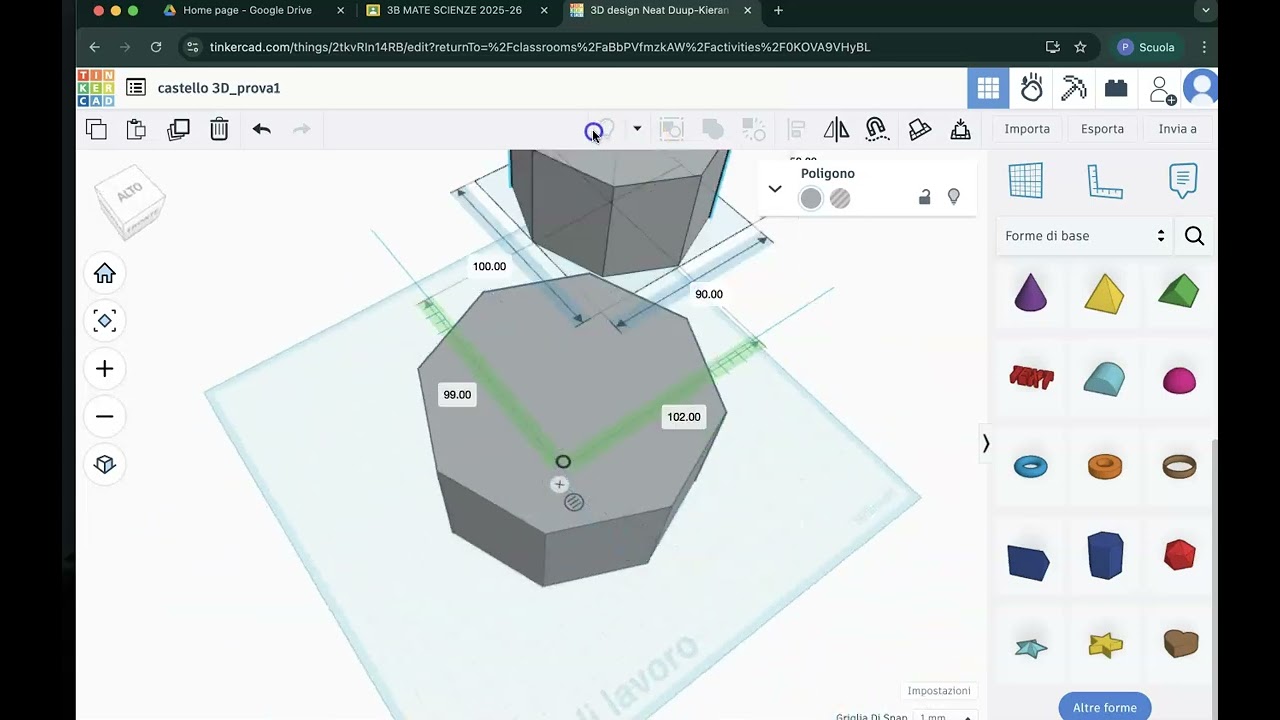This screenshot has height=720, width=1280.
Task: Click the Redo arrow icon
Action: tap(301, 129)
